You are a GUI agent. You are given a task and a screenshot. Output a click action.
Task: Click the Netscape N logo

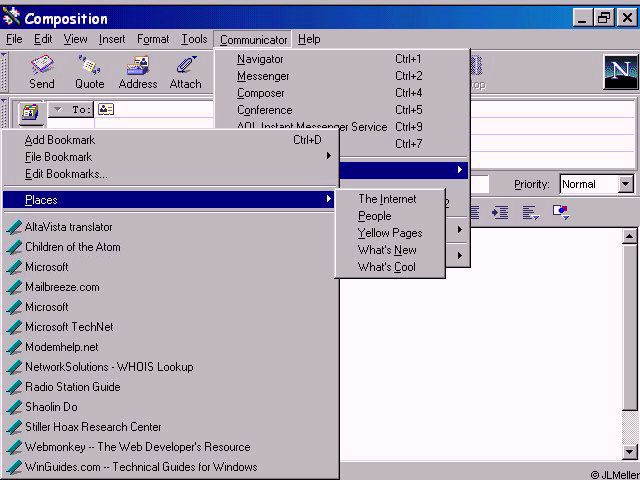pos(620,71)
